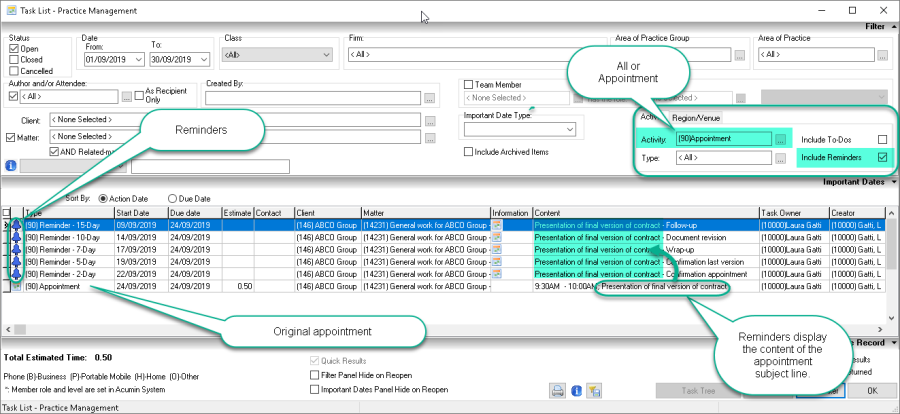Click the Content column header
The image size is (900, 414).
[646, 213]
